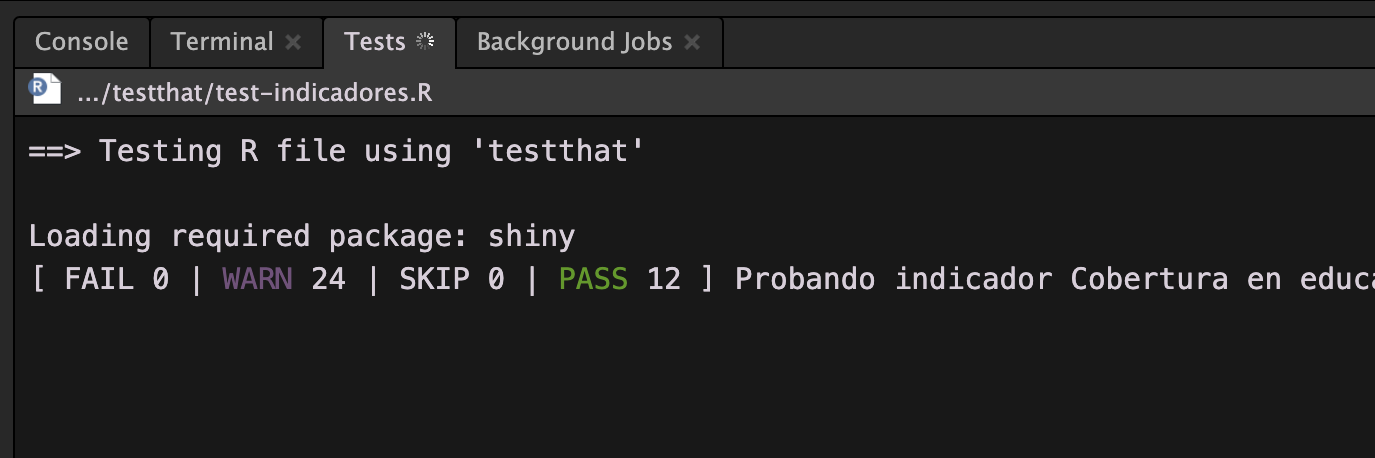Click the pass count 12
This screenshot has height=458, width=1375.
point(664,279)
